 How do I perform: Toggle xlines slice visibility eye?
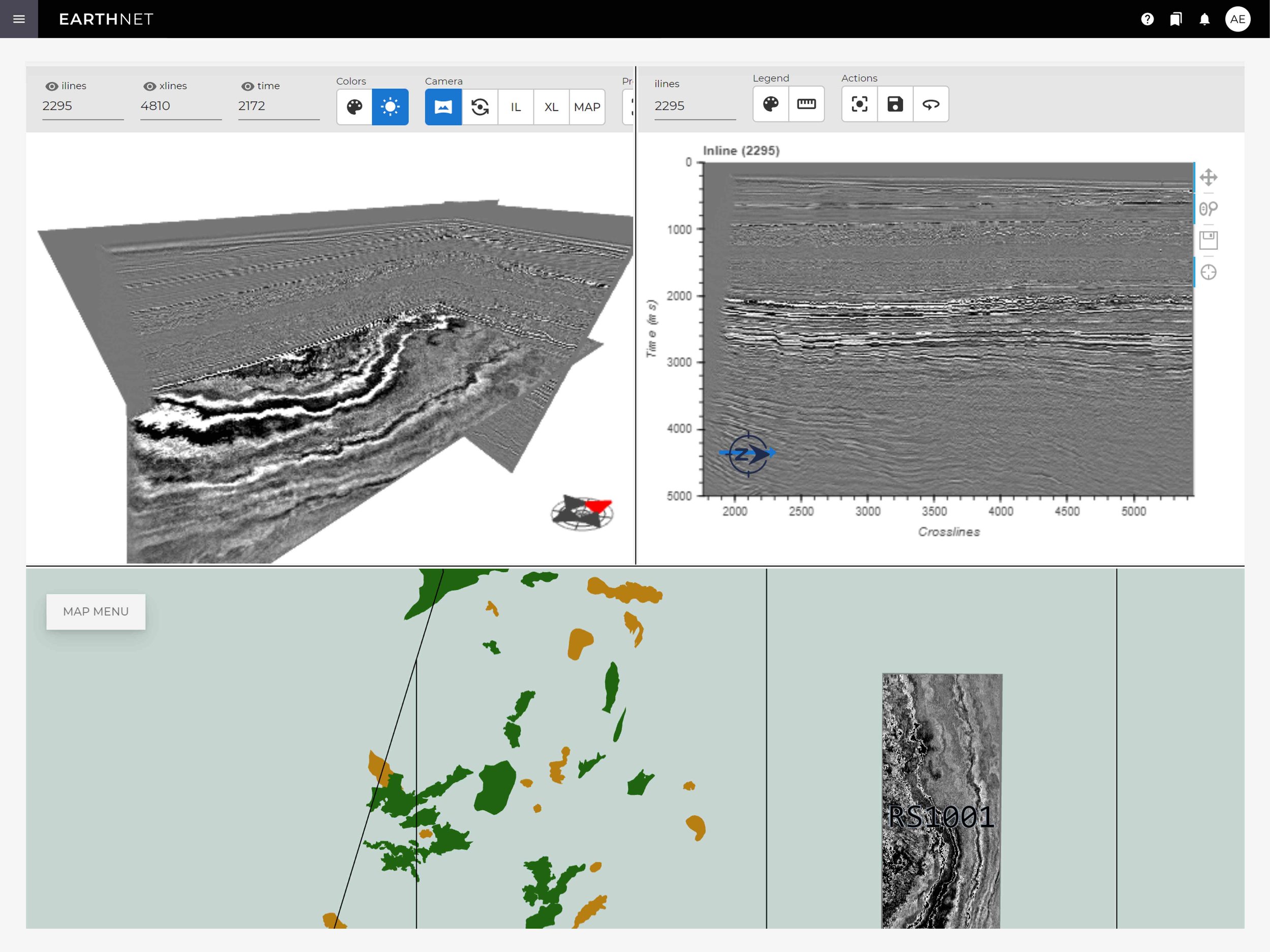(x=149, y=86)
